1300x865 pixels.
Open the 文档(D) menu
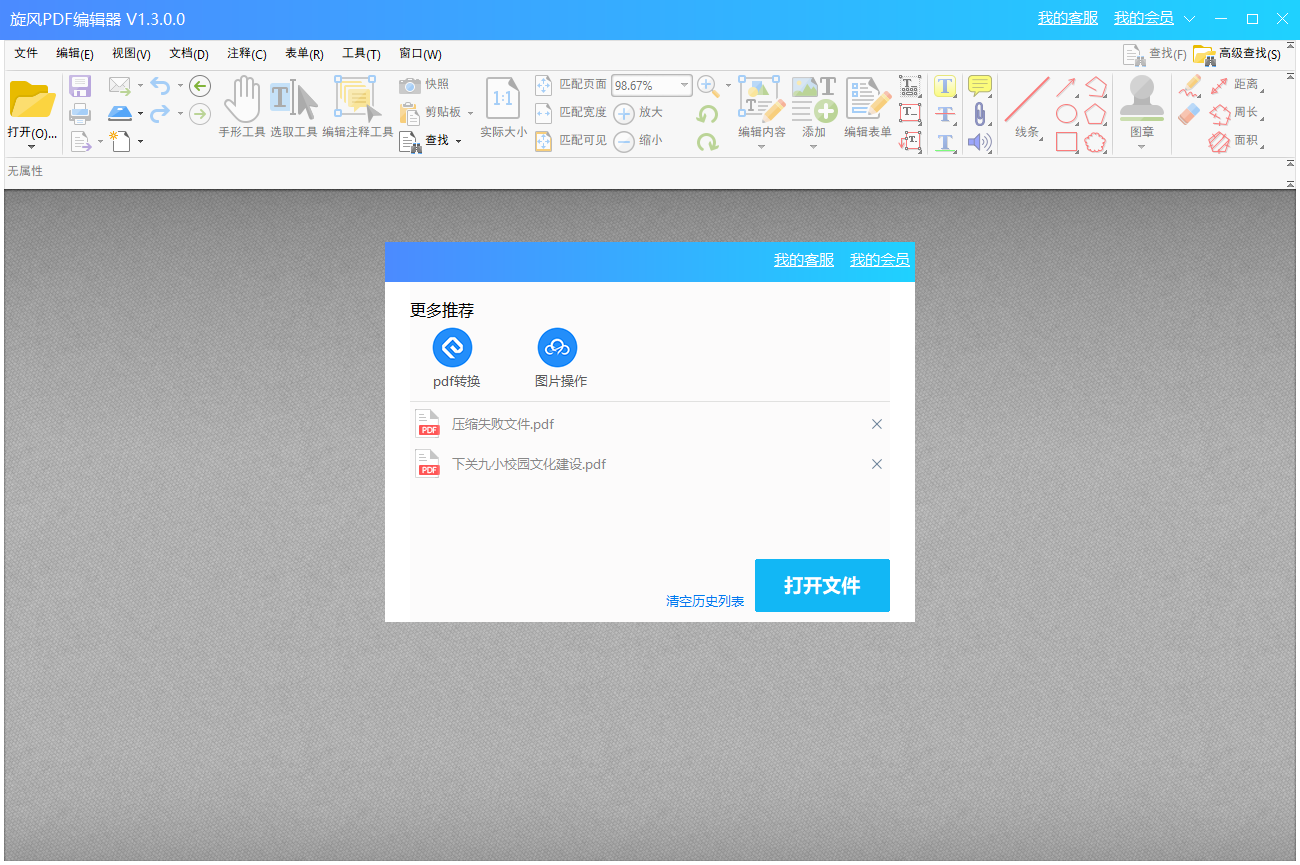pyautogui.click(x=188, y=54)
